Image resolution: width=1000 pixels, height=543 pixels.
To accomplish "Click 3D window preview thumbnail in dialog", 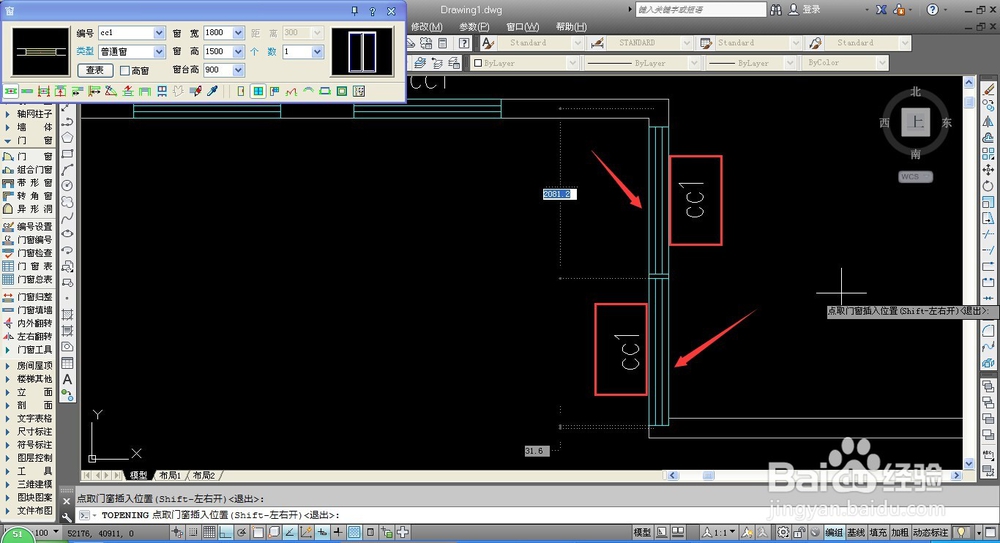I will pyautogui.click(x=362, y=52).
